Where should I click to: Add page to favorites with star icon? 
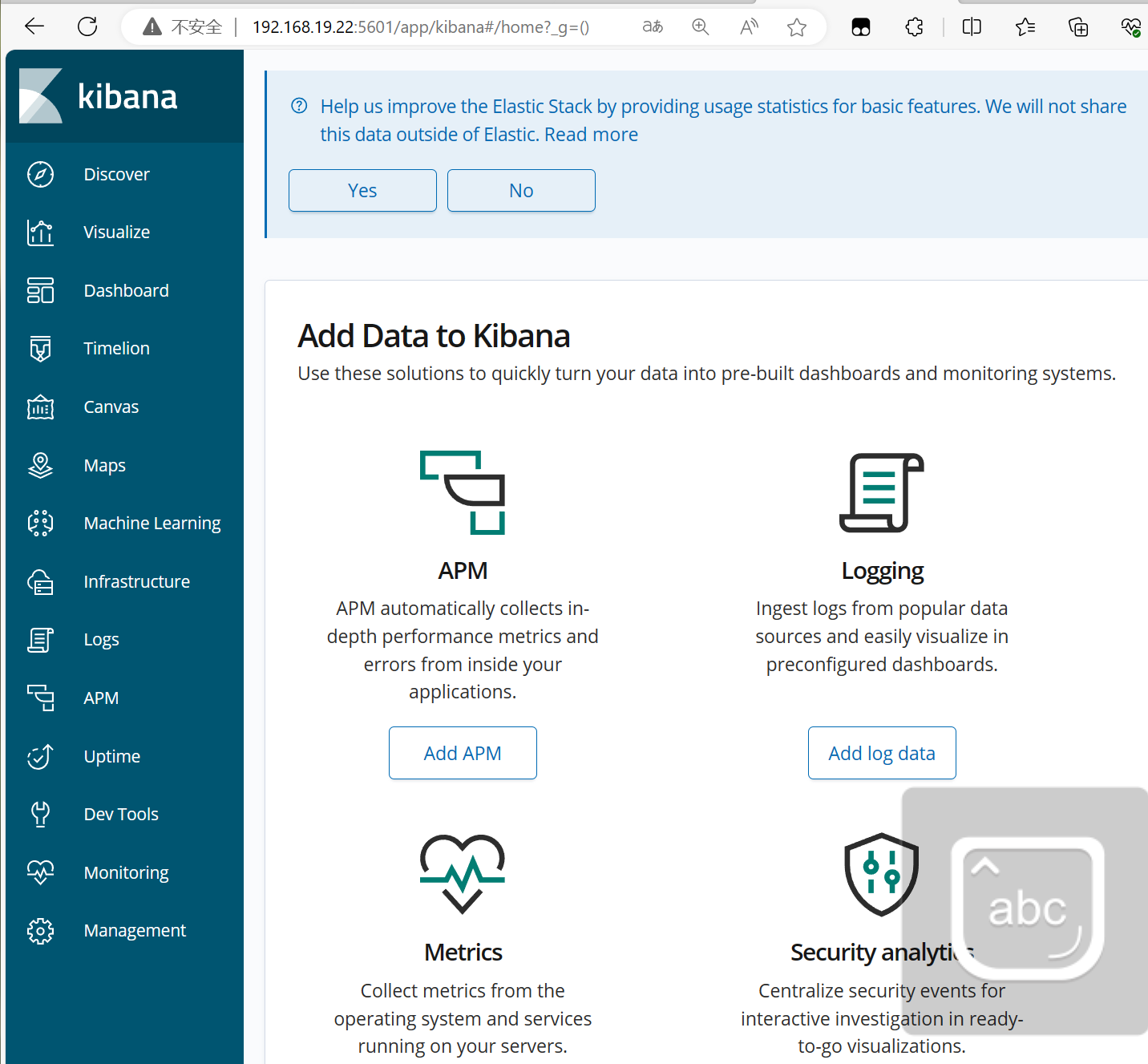click(797, 27)
